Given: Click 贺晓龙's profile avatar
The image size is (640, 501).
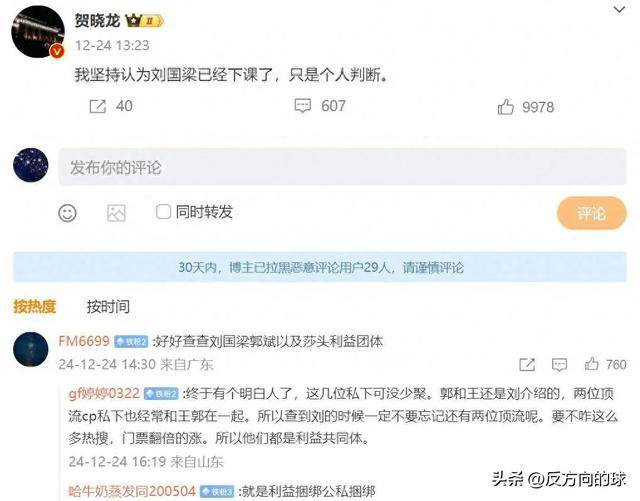Looking at the screenshot, I should point(38,32).
